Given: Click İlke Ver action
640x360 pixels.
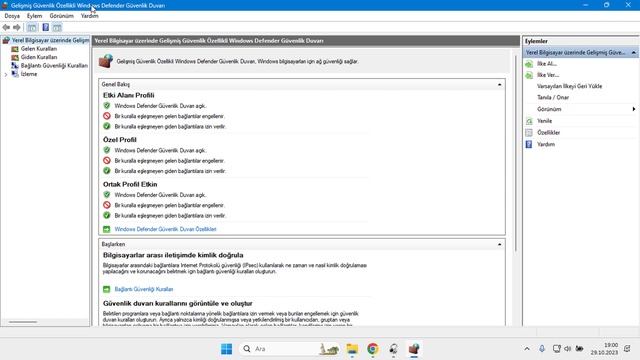Looking at the screenshot, I should click(x=548, y=75).
